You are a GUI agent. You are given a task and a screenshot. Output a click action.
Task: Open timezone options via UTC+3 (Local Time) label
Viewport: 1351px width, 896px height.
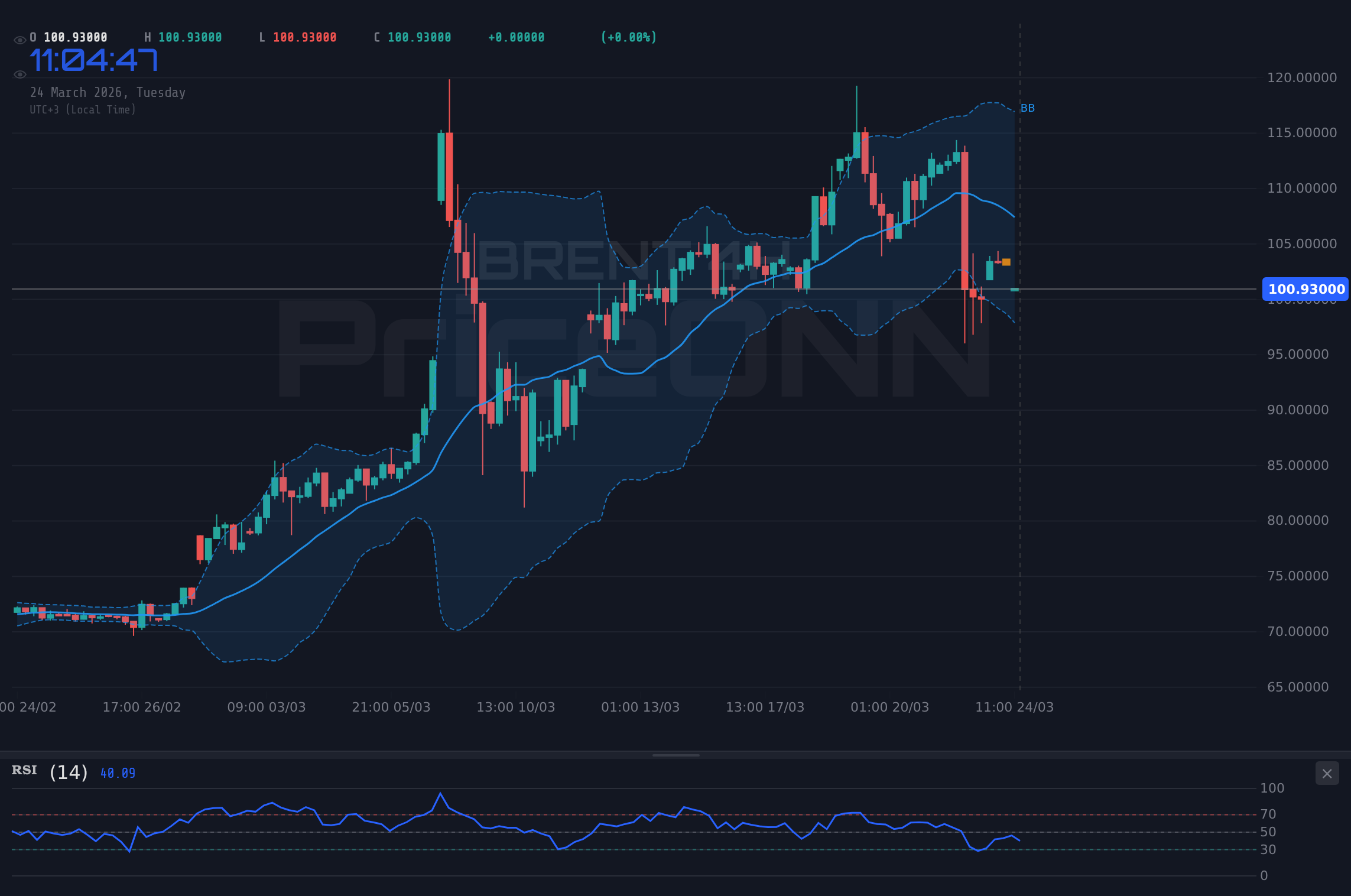83,109
